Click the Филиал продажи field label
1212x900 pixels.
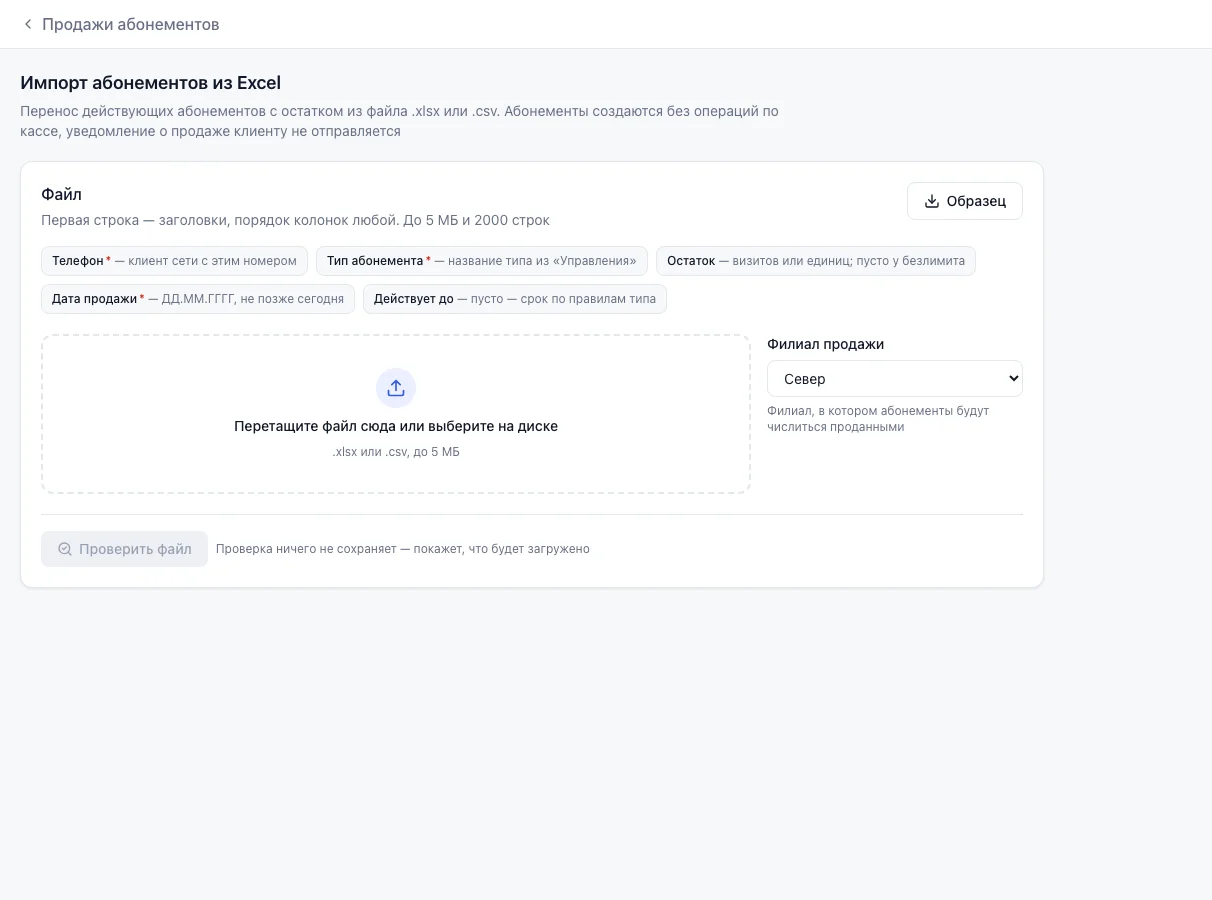coord(826,344)
